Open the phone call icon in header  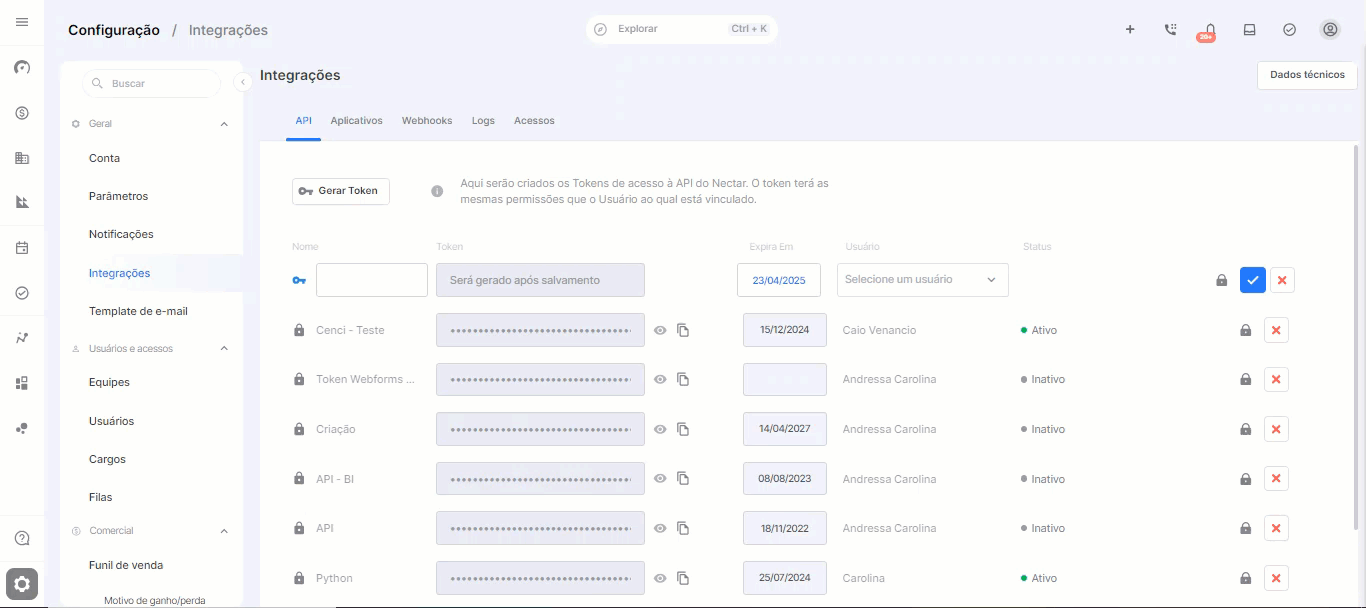1170,30
